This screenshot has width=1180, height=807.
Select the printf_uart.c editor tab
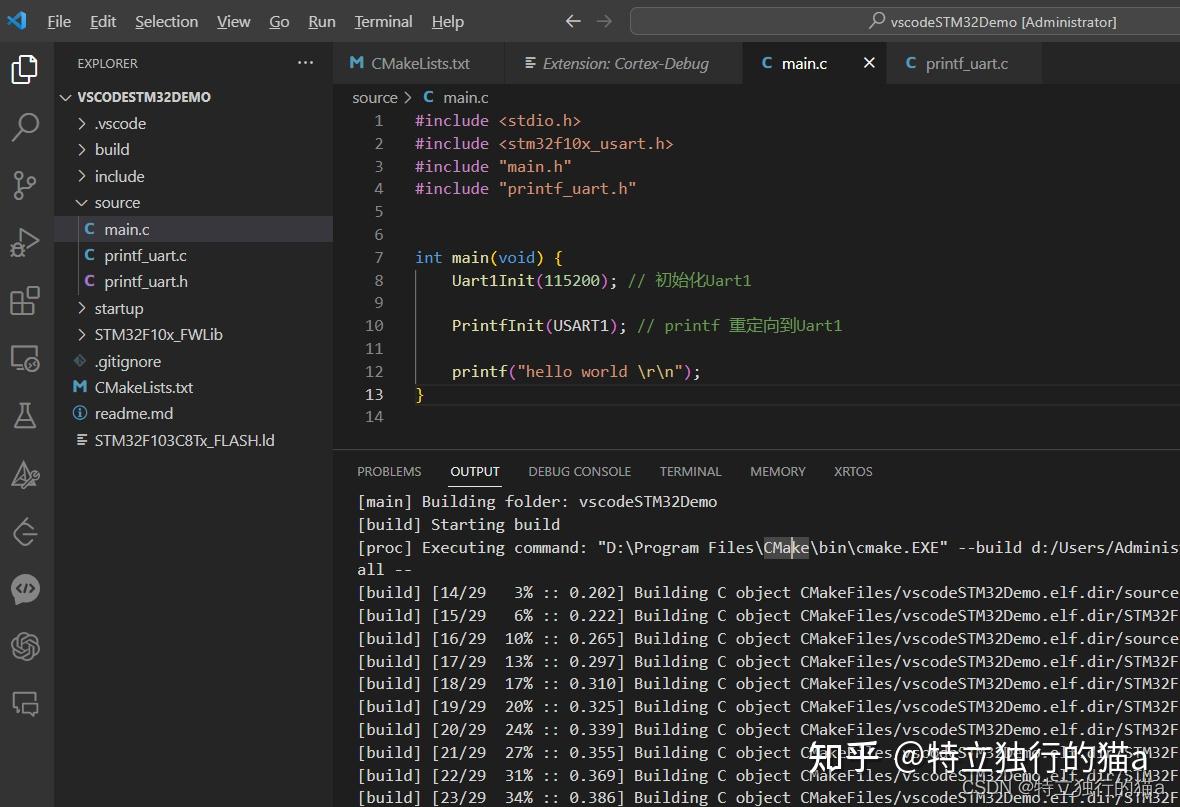[x=963, y=62]
